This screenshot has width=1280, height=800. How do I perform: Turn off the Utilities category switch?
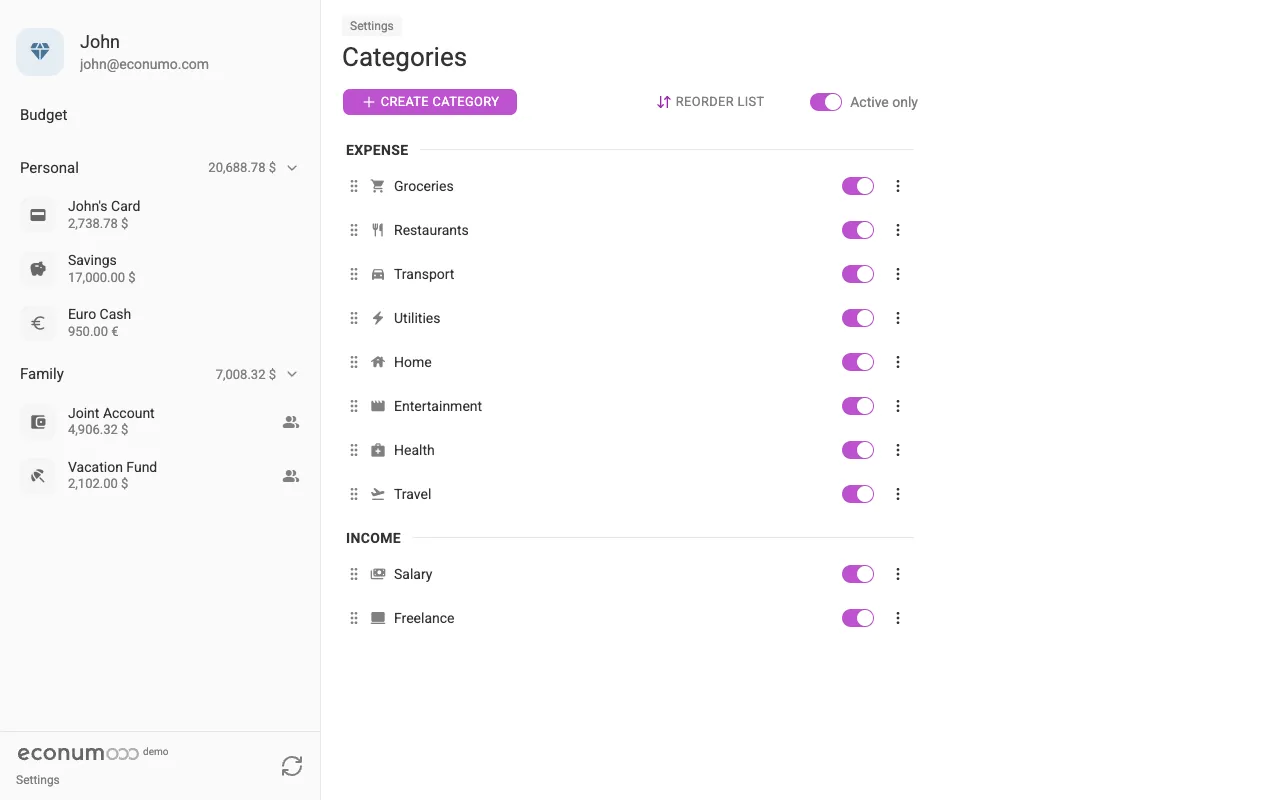(x=858, y=318)
